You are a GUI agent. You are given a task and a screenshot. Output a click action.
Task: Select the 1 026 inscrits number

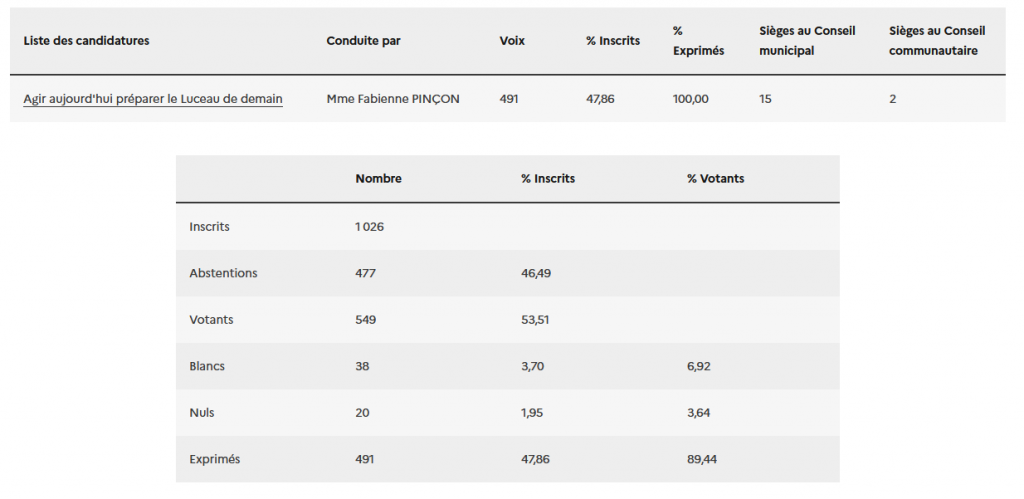pos(369,227)
